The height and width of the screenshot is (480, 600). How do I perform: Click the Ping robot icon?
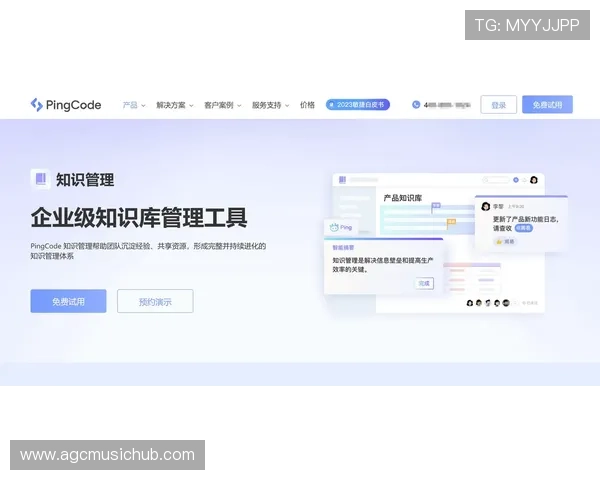click(334, 227)
